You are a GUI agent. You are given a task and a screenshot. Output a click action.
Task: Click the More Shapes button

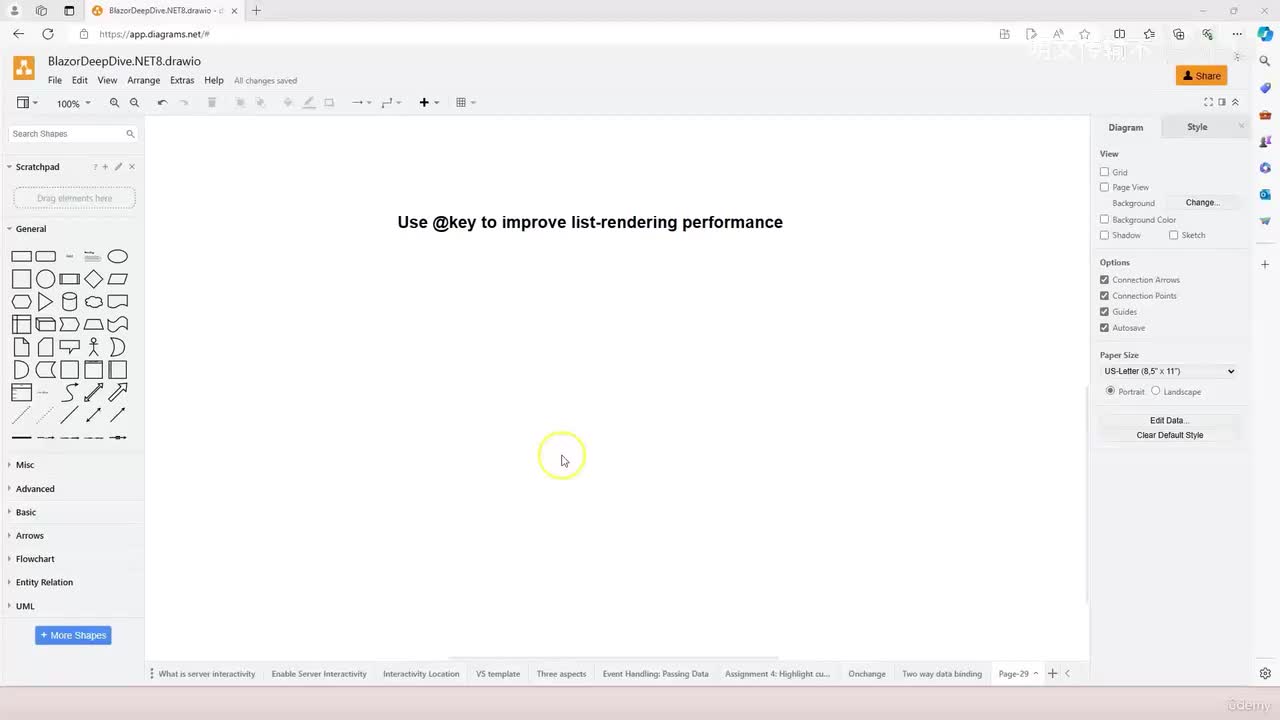coord(73,635)
